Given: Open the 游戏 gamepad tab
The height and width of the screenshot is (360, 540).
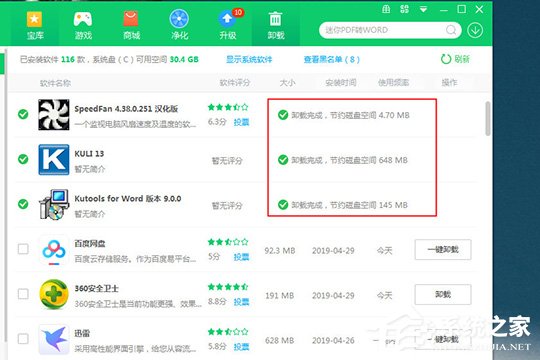Looking at the screenshot, I should click(x=83, y=25).
